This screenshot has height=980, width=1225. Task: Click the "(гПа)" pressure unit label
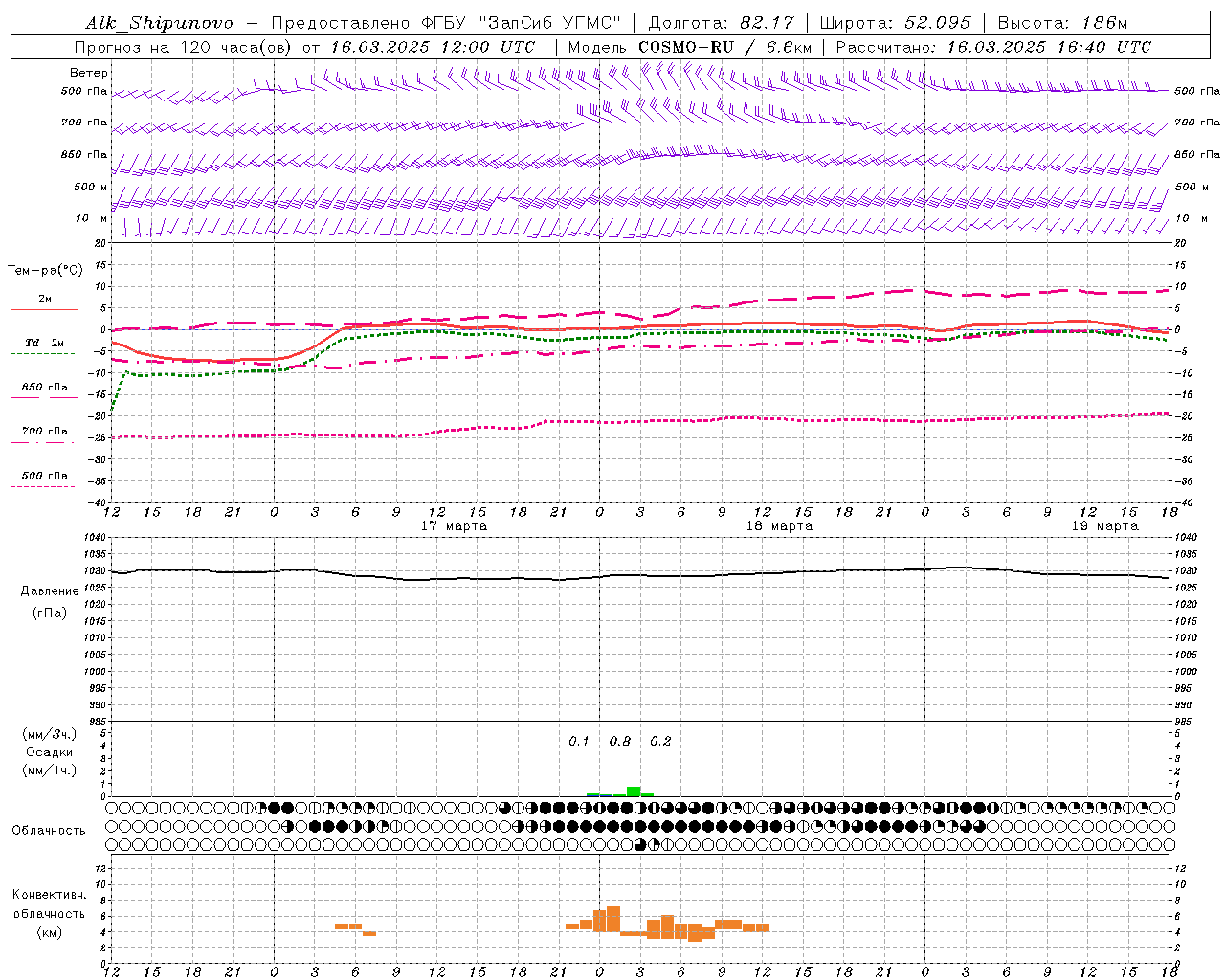pyautogui.click(x=50, y=613)
